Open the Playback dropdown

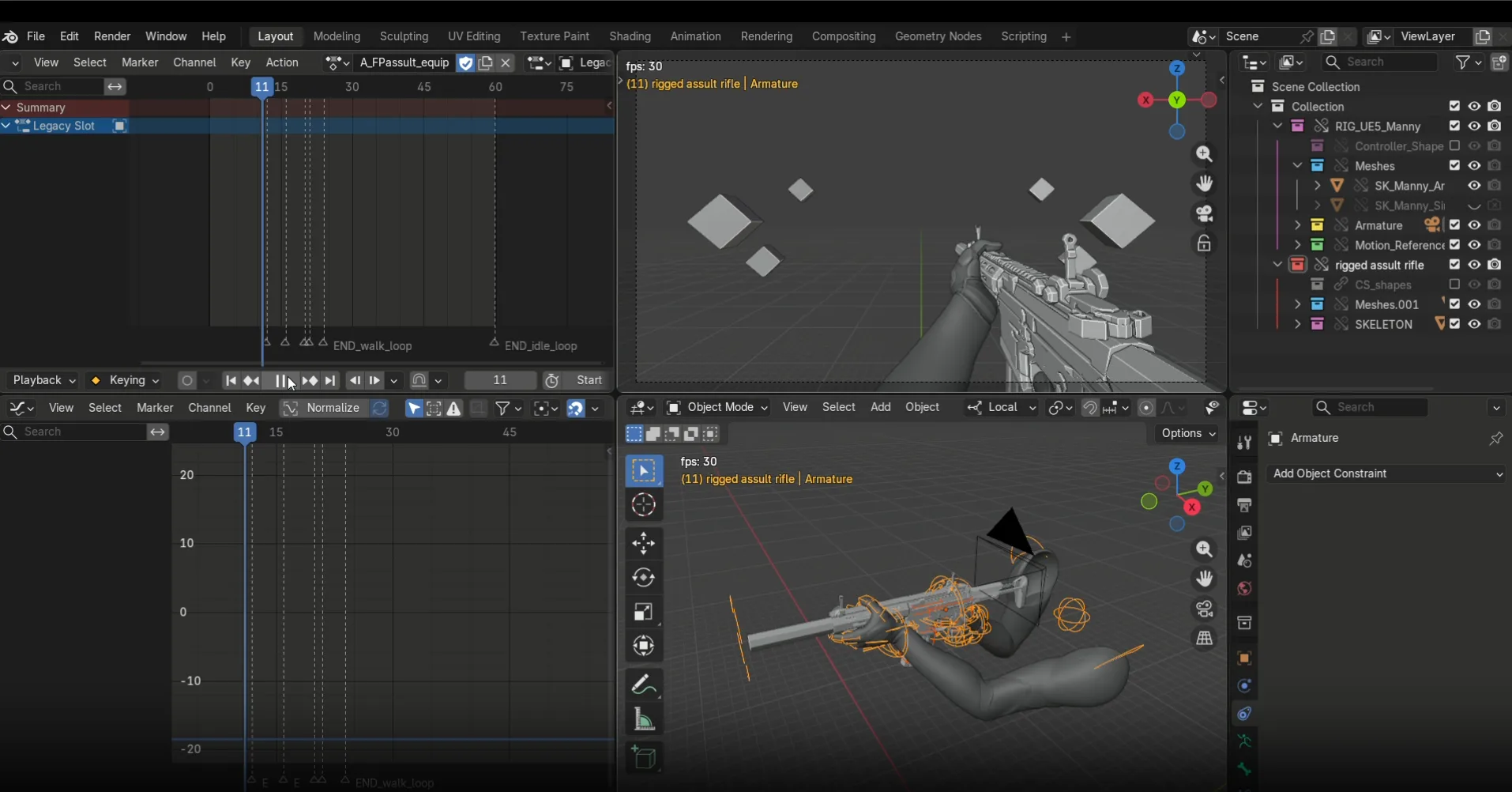click(44, 381)
